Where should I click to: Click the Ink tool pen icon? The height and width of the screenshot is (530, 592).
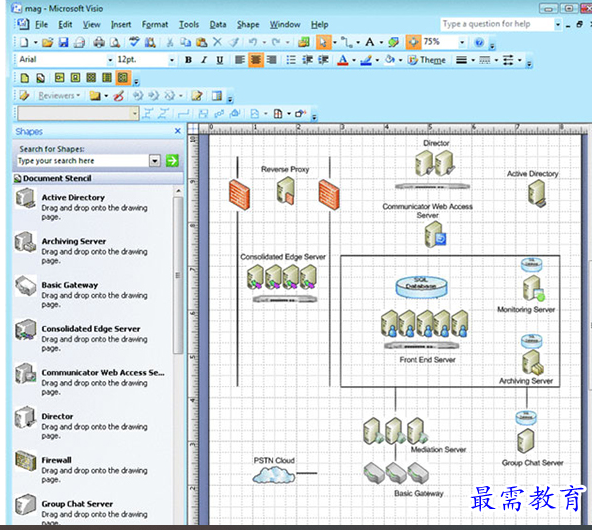coord(118,96)
